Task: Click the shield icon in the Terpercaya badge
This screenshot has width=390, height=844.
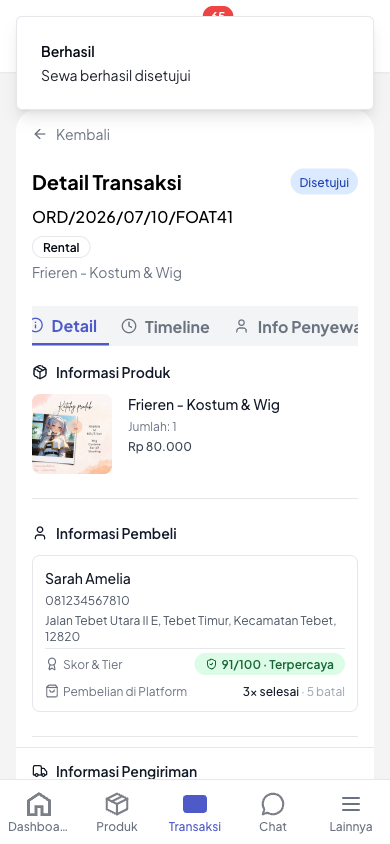Action: click(211, 664)
